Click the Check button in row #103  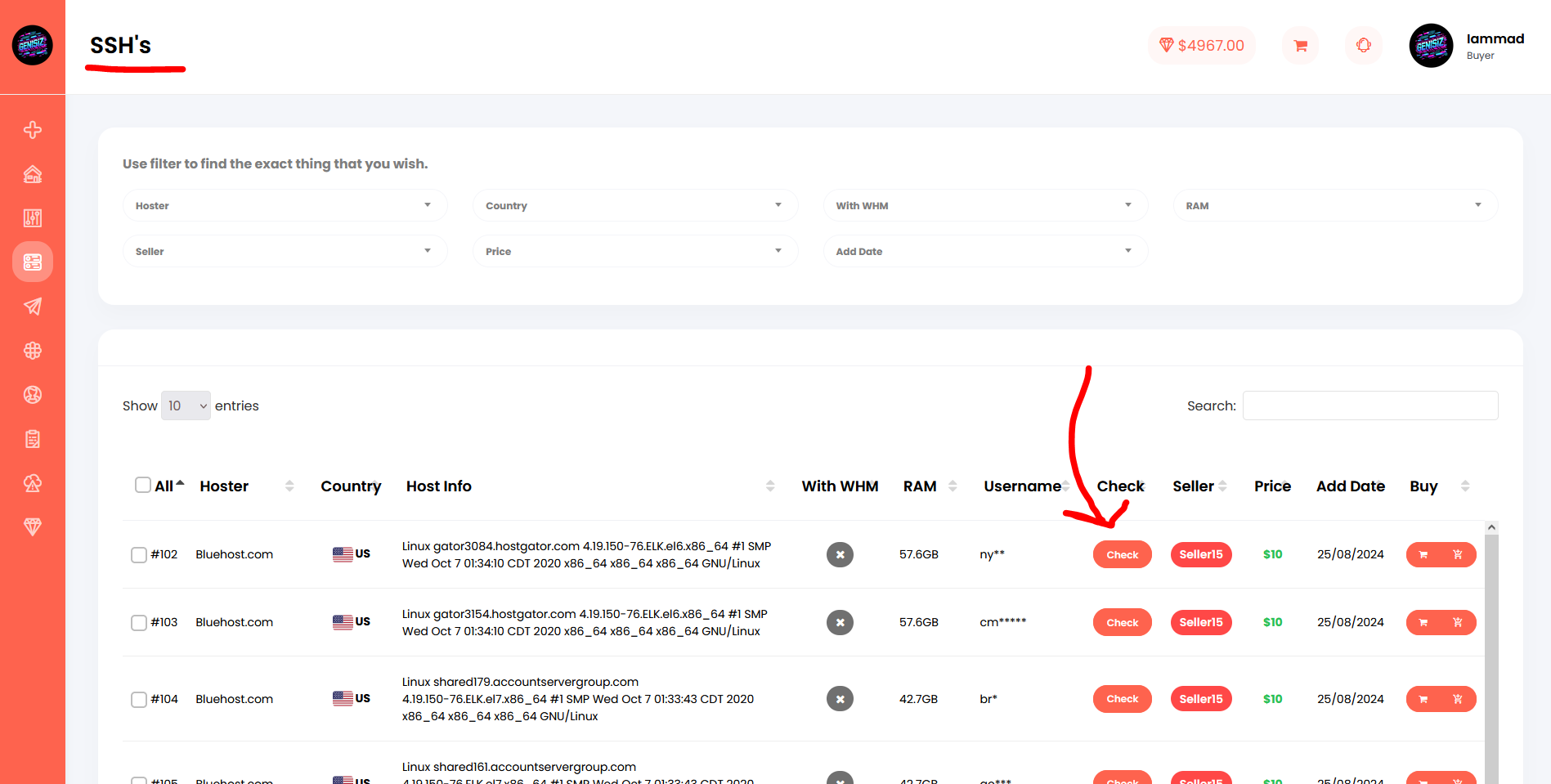pos(1122,623)
